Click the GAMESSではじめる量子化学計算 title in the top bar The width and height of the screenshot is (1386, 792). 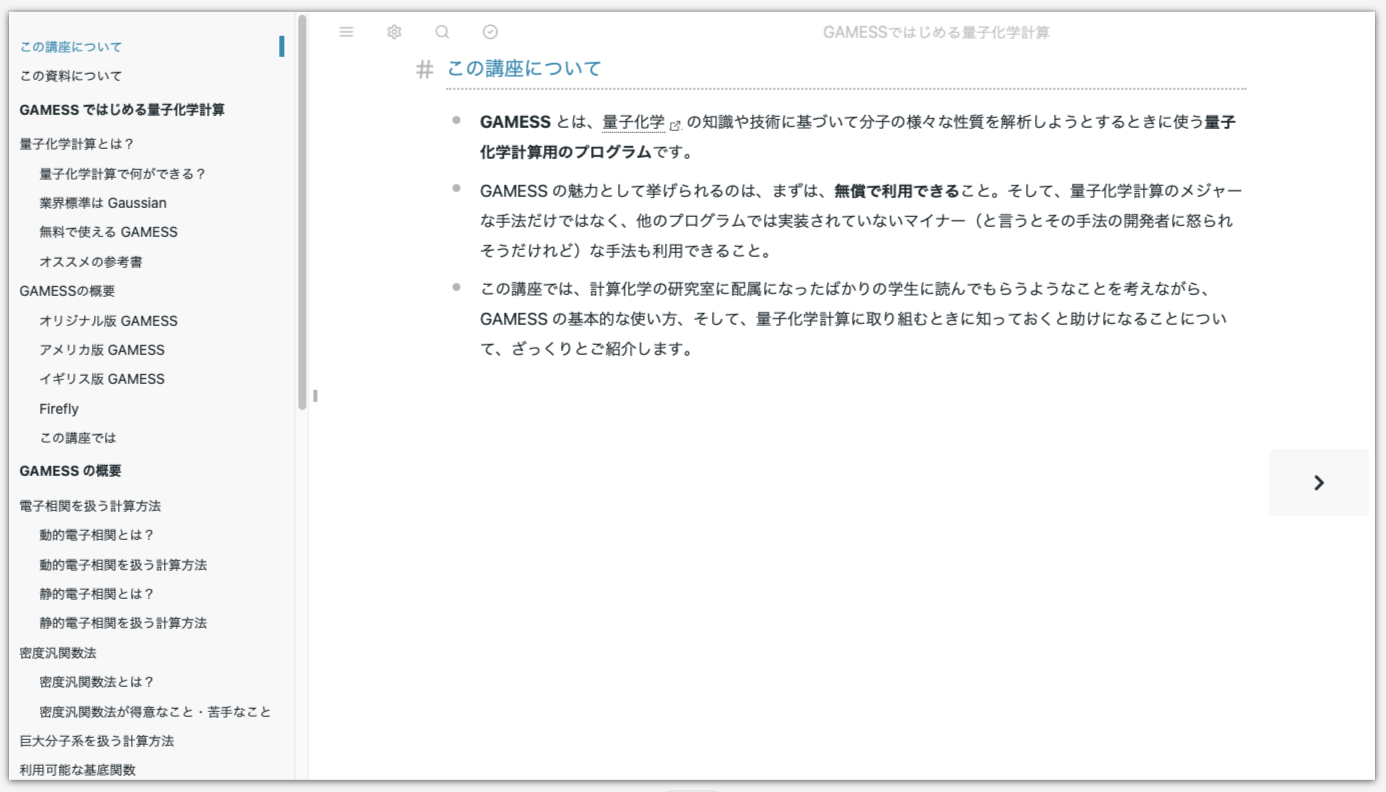click(x=936, y=32)
